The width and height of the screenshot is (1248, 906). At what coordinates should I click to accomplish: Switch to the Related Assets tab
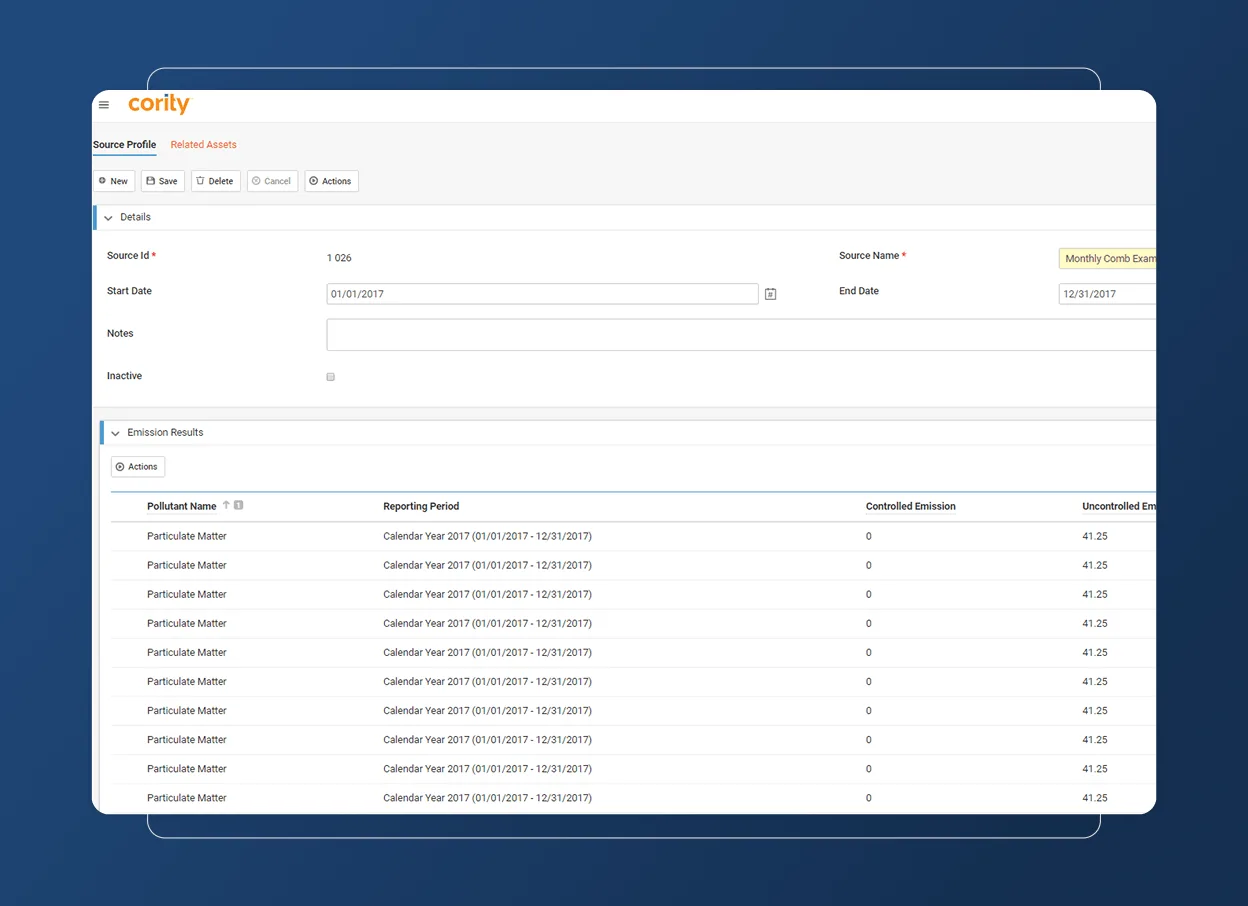point(203,144)
